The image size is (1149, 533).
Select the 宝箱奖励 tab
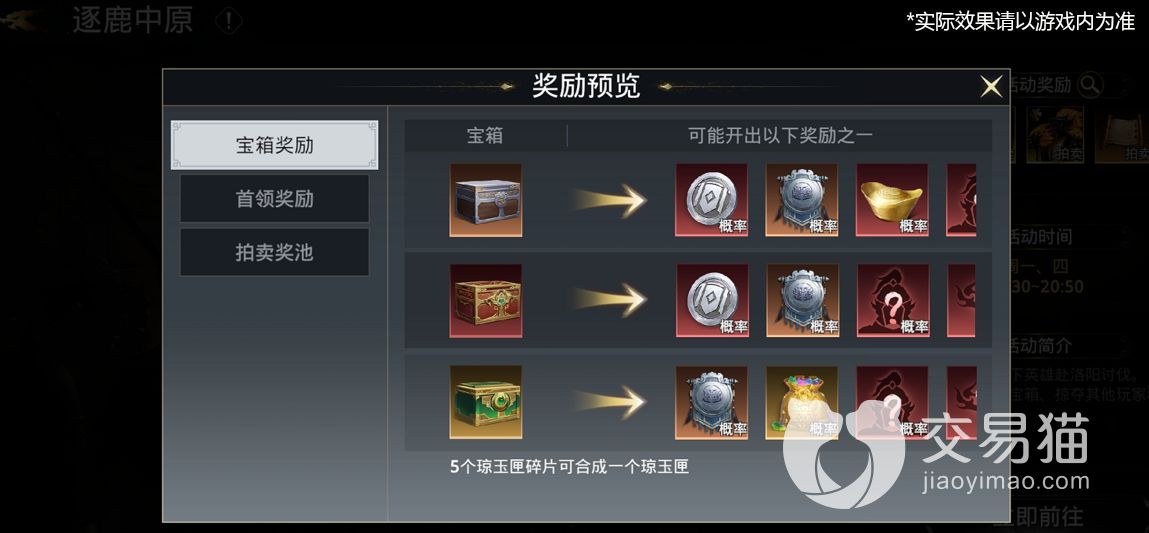tap(275, 145)
